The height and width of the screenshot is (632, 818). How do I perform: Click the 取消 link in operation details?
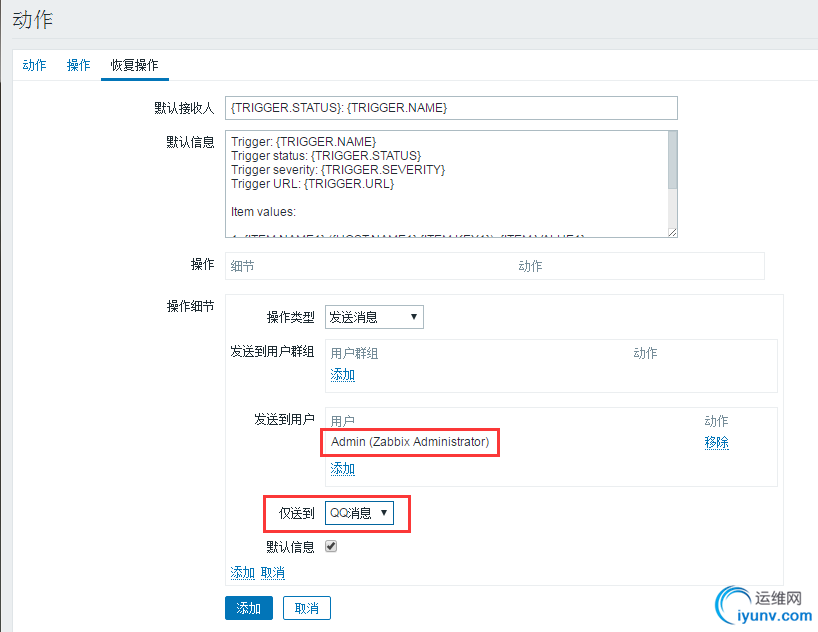[273, 573]
